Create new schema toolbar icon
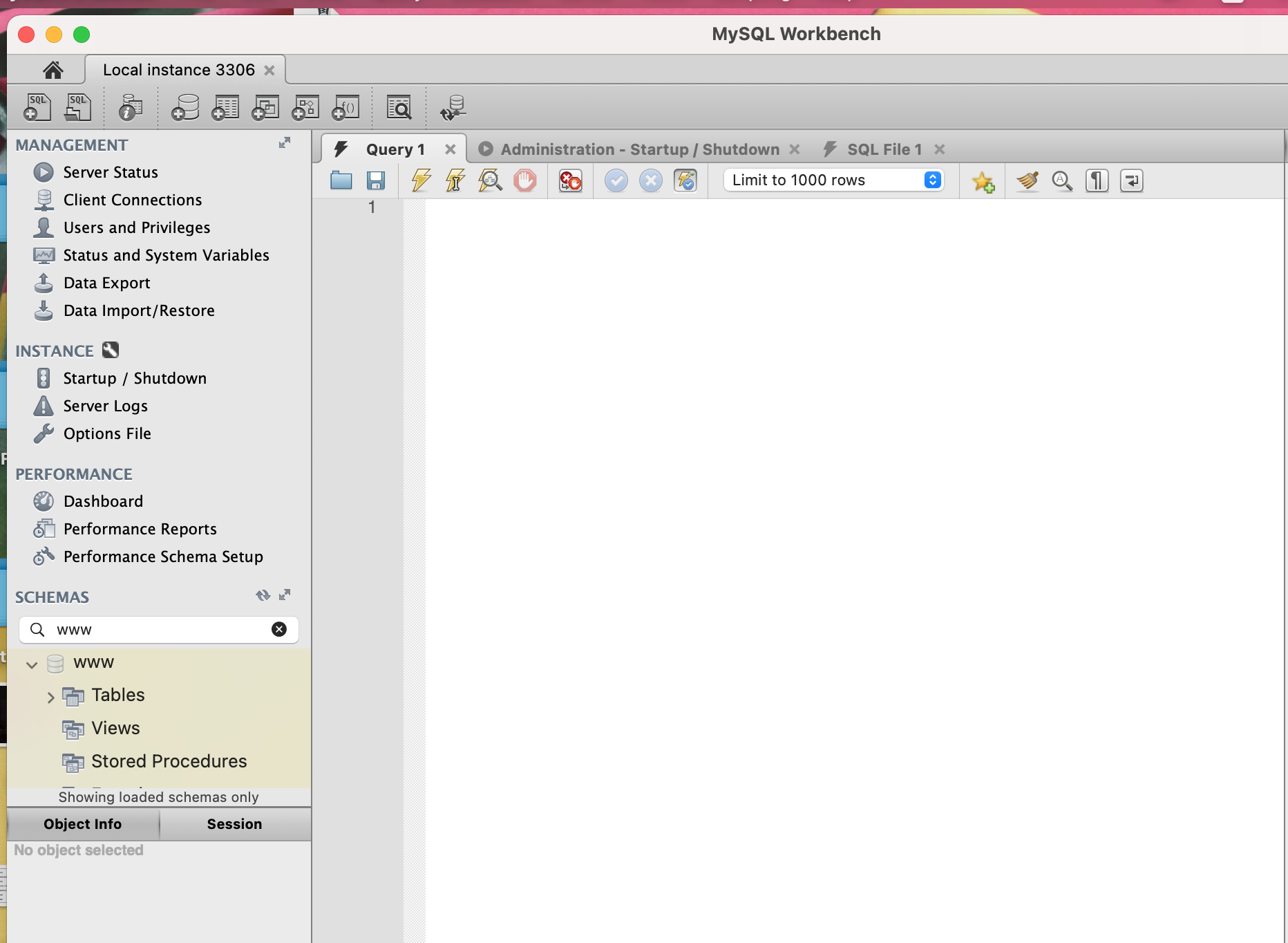1288x943 pixels. 184,107
